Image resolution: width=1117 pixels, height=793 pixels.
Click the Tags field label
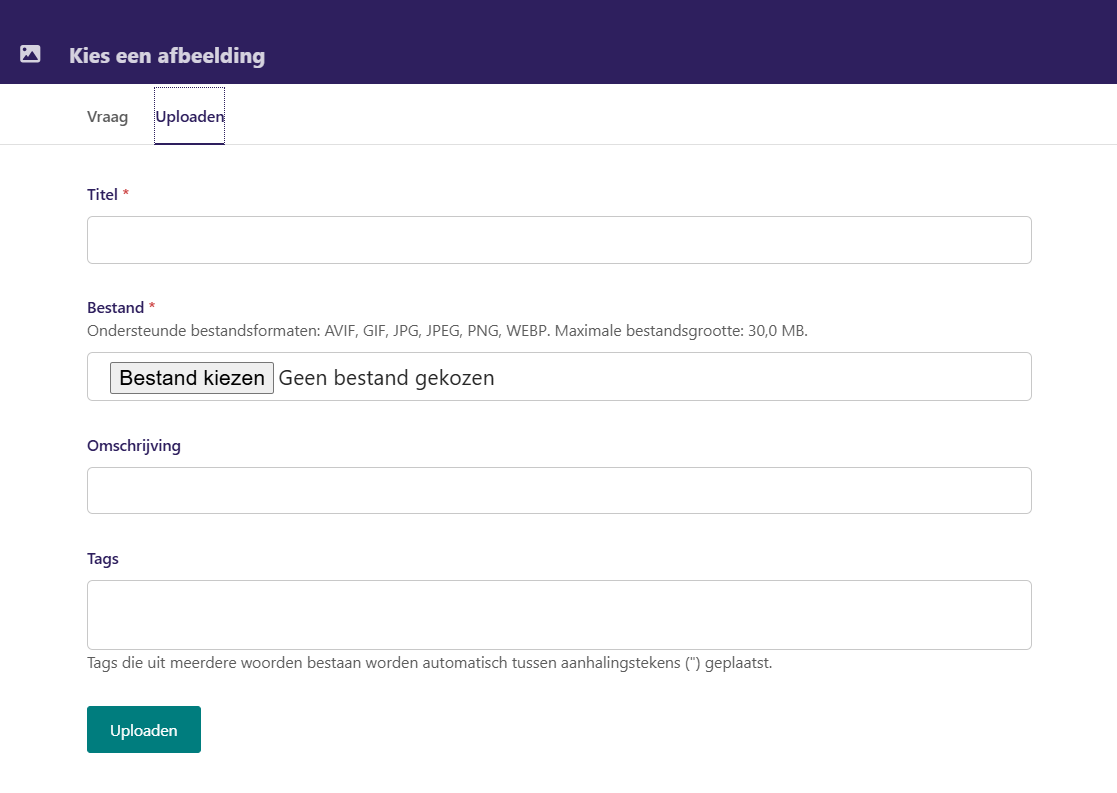[103, 559]
